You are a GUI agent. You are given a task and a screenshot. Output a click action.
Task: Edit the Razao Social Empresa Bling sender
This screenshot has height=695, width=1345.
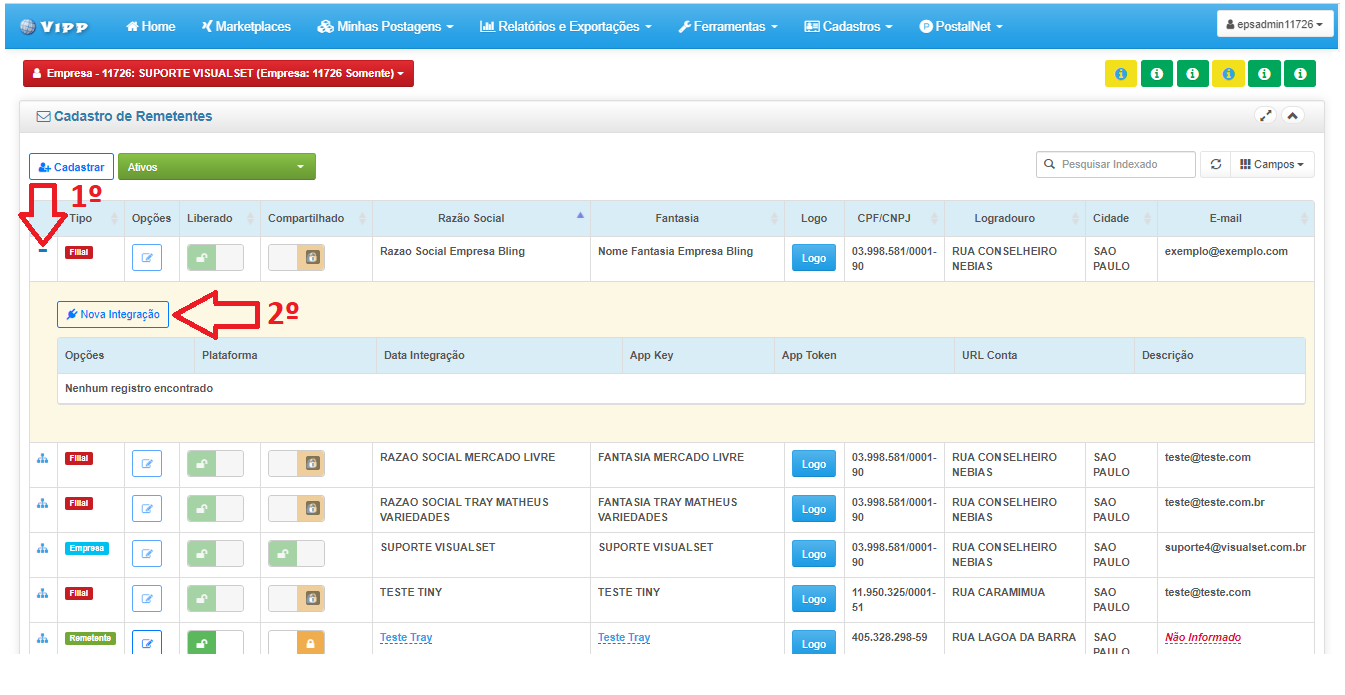coord(147,258)
